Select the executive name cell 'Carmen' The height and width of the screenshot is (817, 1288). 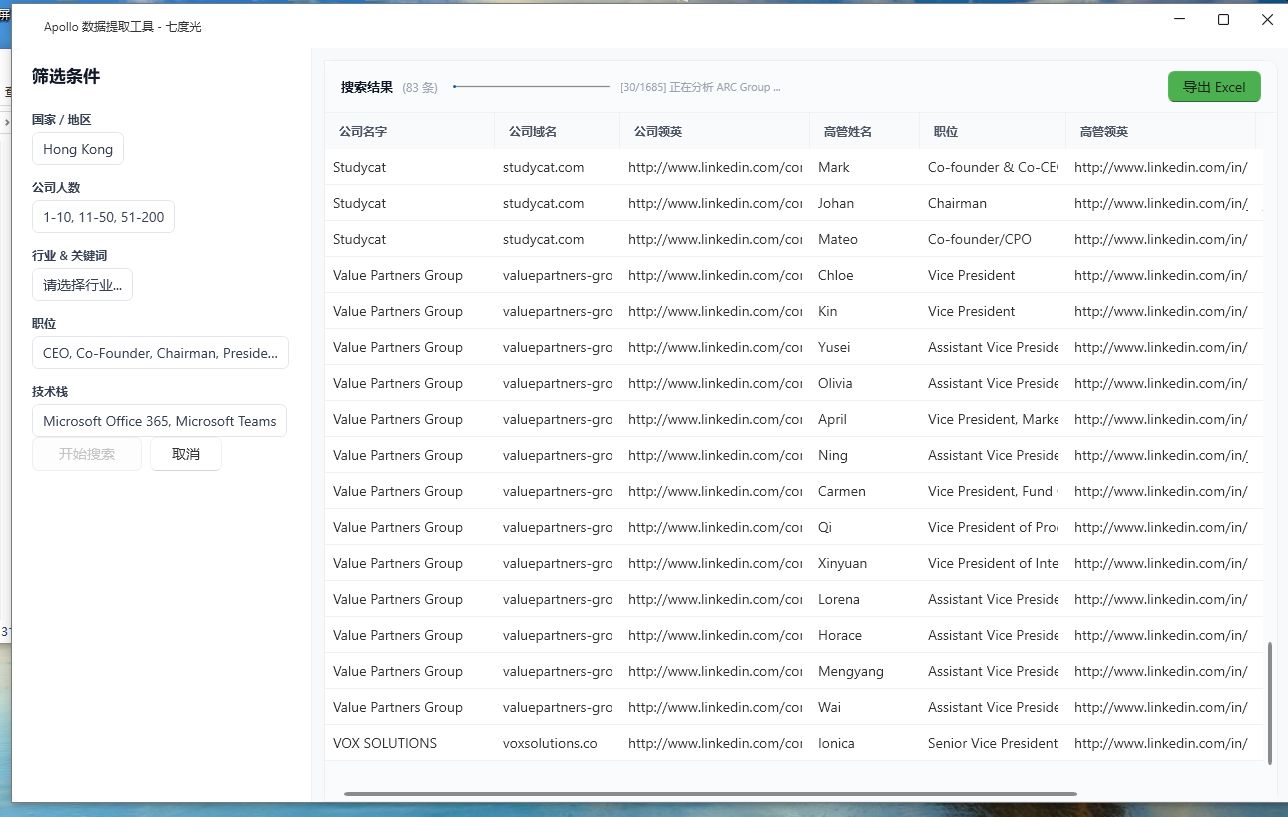click(865, 491)
